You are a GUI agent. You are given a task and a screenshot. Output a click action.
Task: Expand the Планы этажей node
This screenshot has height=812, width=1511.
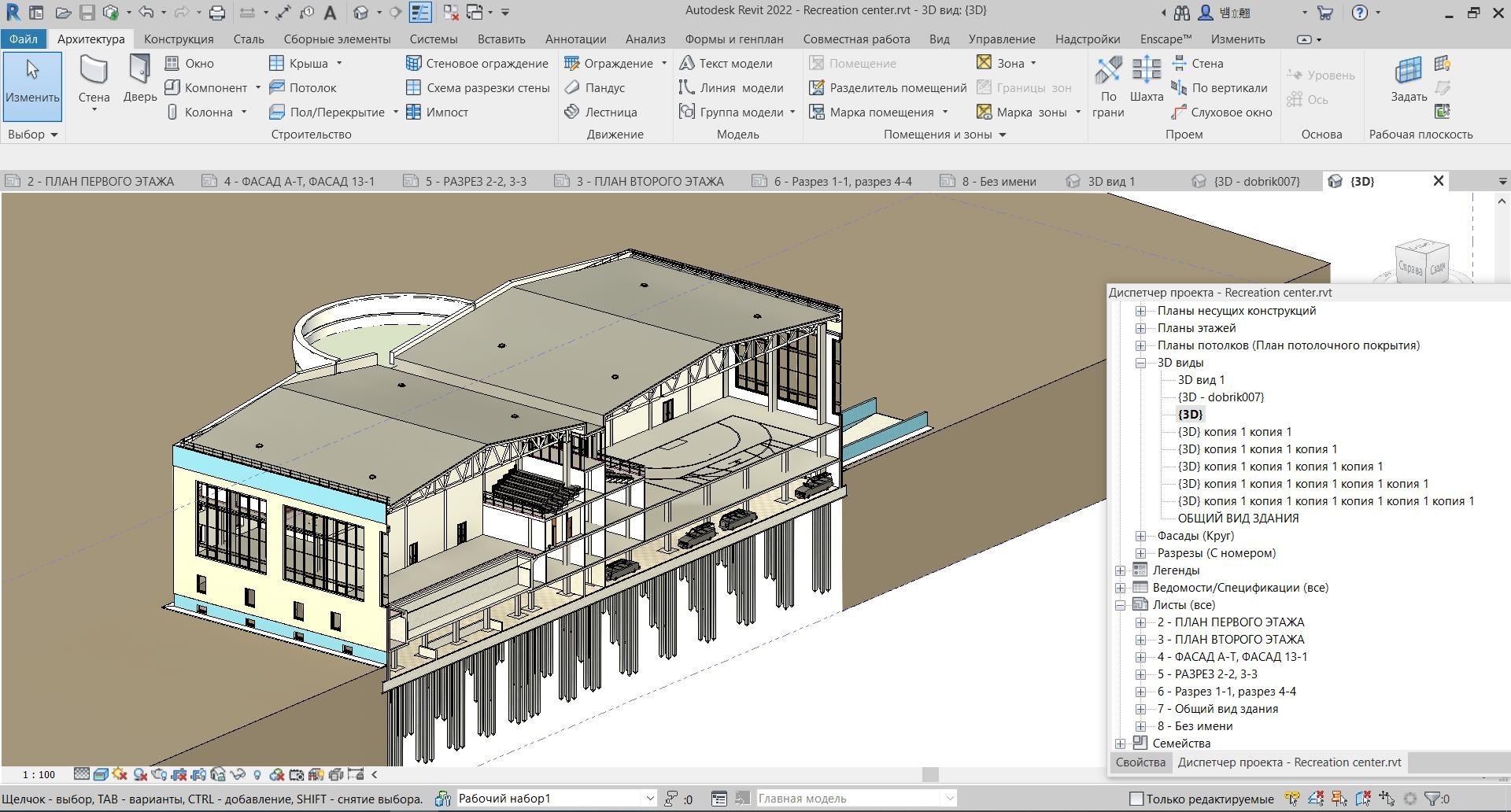click(x=1140, y=328)
